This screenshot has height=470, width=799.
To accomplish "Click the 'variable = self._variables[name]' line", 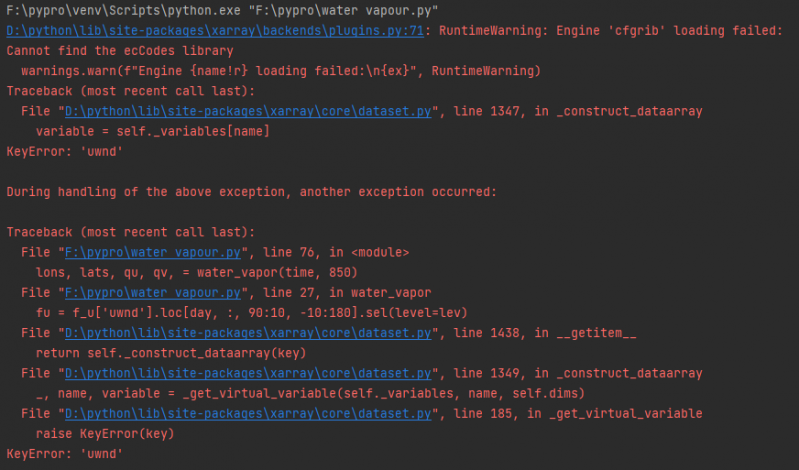I will tap(152, 131).
